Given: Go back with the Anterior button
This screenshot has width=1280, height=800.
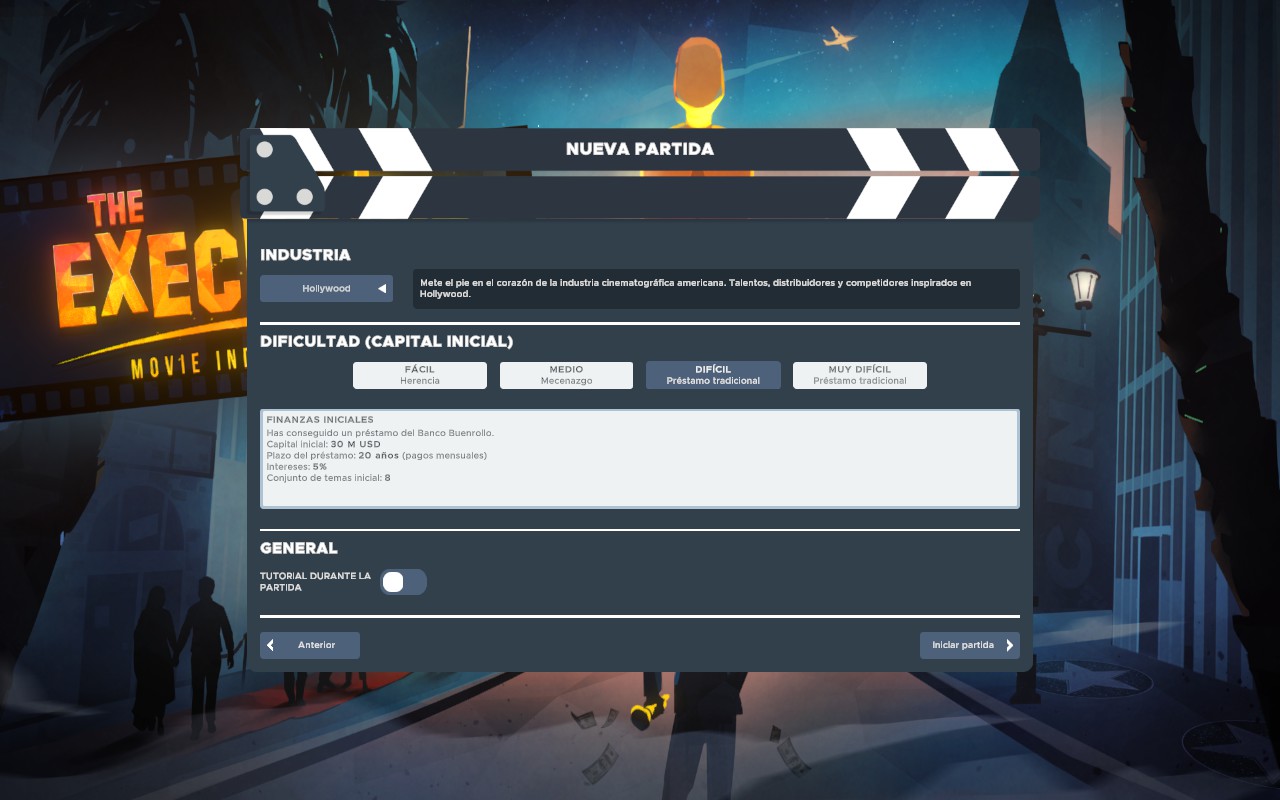Looking at the screenshot, I should coord(310,645).
